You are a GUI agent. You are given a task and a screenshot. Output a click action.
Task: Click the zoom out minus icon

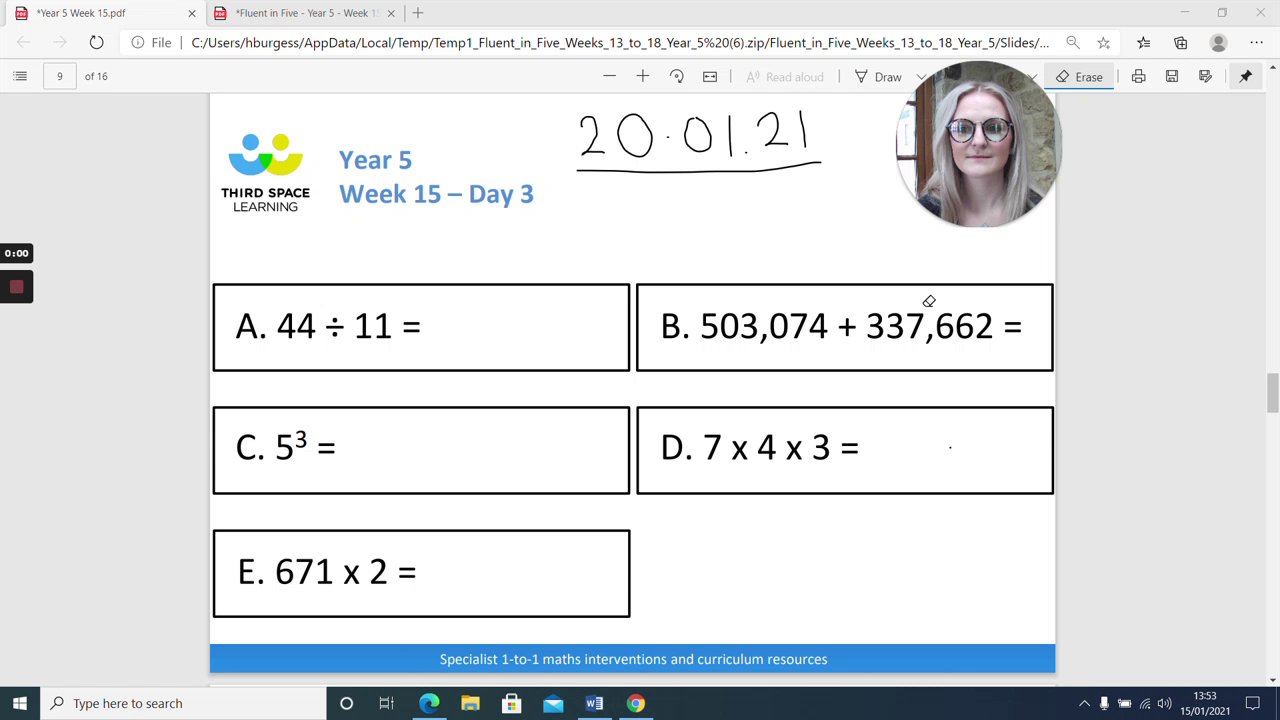tap(609, 76)
